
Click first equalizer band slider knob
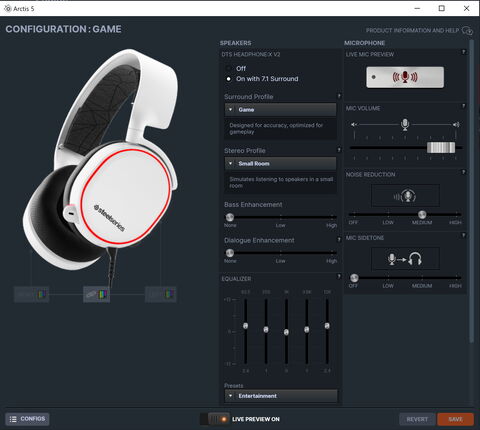click(246, 326)
